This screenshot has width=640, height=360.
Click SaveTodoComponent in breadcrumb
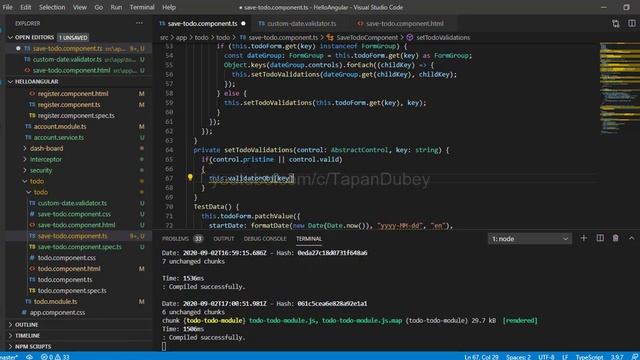point(367,38)
